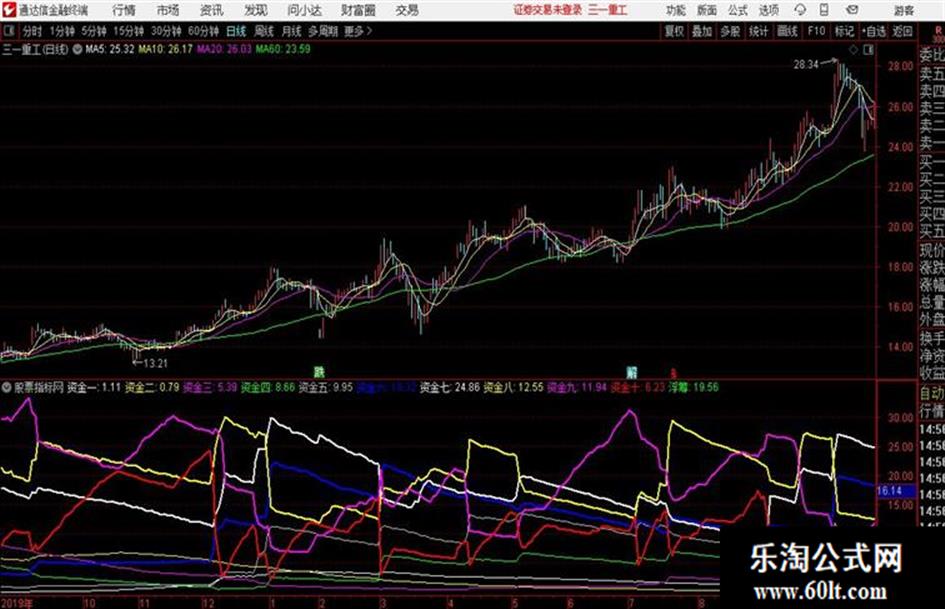
Task: Open the 财富圈 menu
Action: (359, 10)
